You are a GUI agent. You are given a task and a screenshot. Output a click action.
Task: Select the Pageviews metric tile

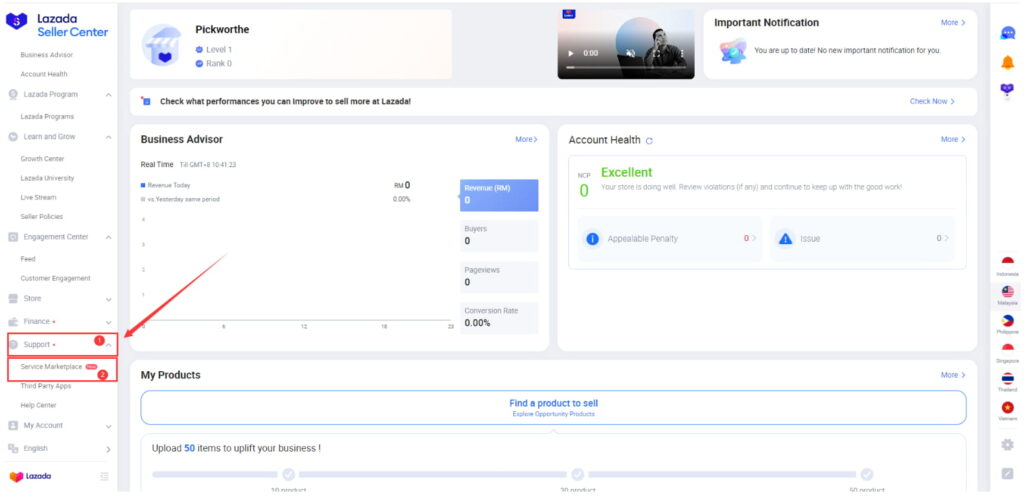point(499,277)
